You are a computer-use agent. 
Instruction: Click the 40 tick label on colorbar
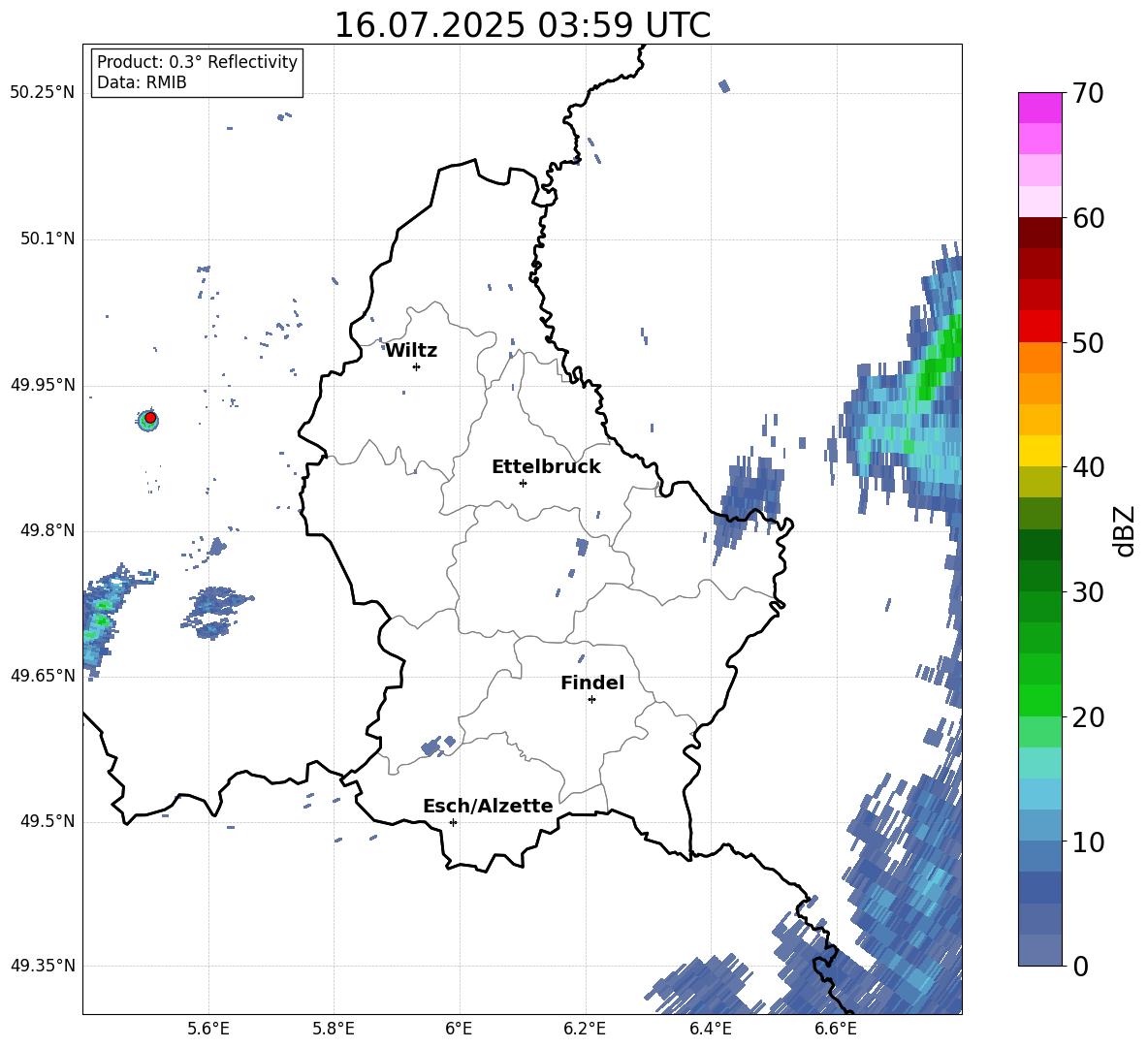pyautogui.click(x=1087, y=467)
